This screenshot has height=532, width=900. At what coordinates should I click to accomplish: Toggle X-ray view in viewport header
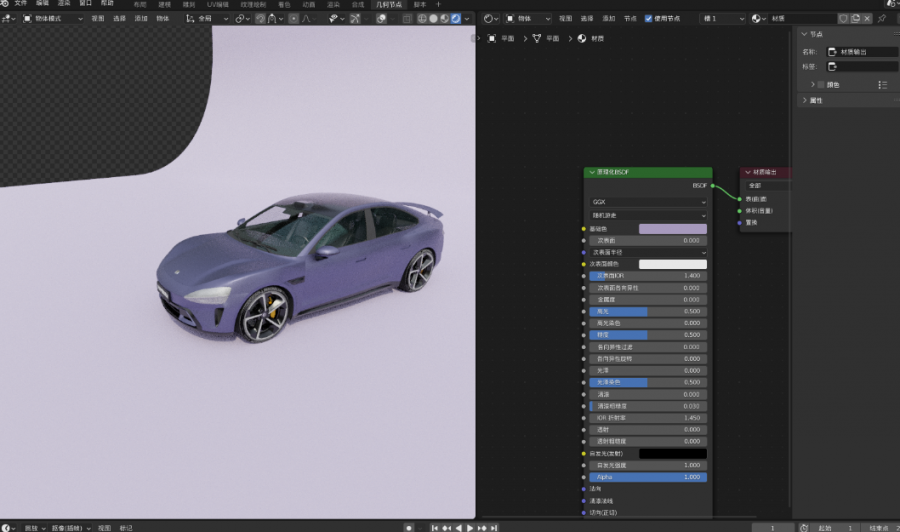pos(406,18)
